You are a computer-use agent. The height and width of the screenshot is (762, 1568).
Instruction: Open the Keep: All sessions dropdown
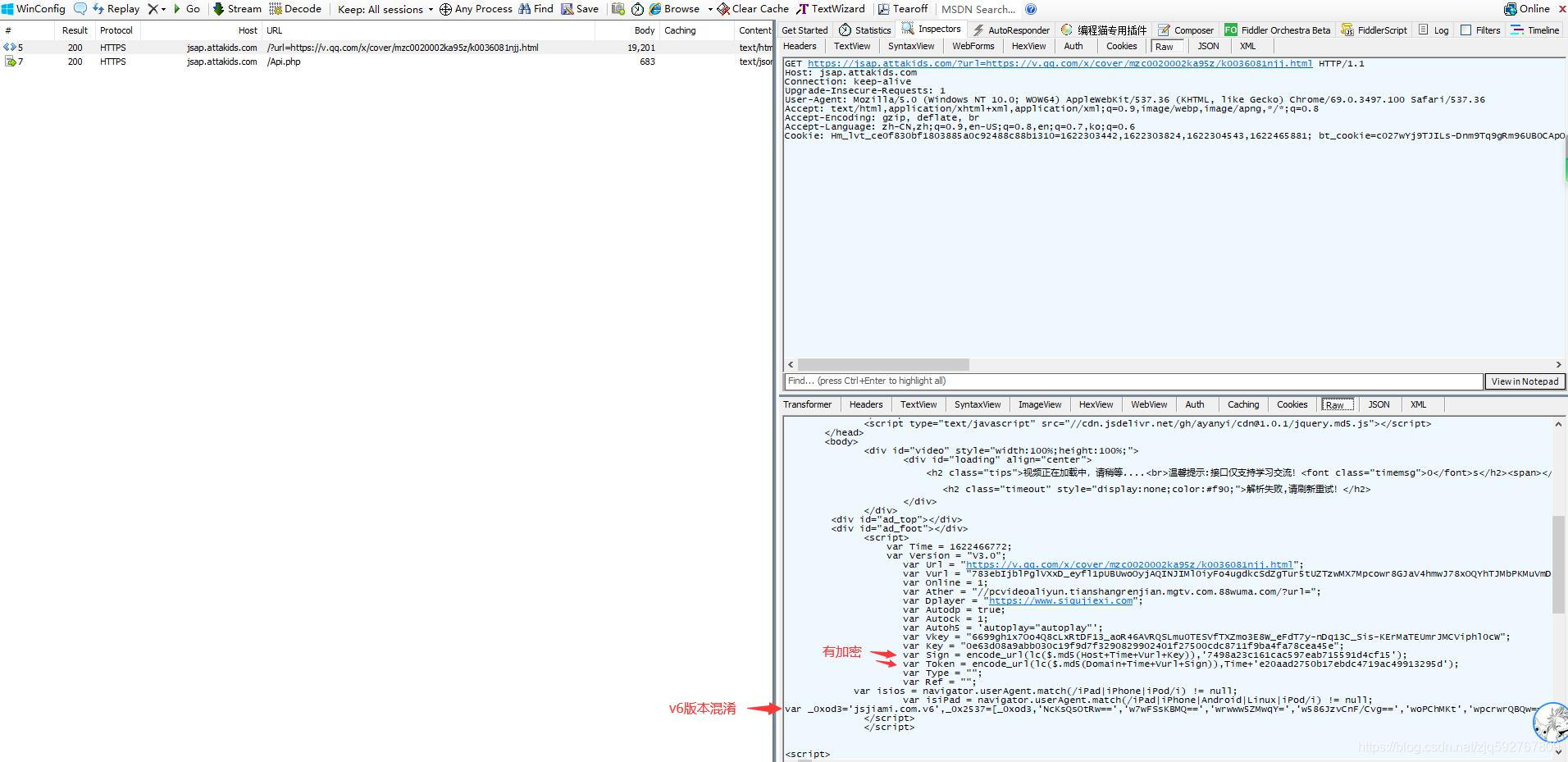[385, 9]
